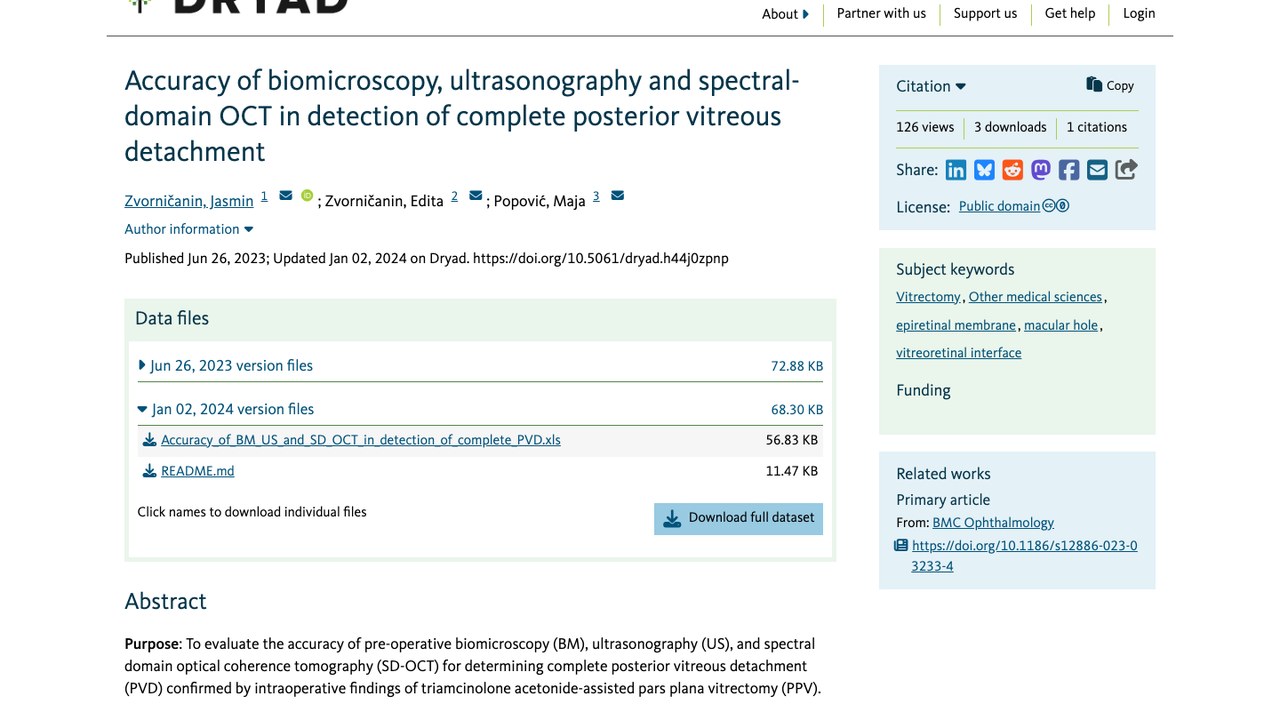This screenshot has height=720, width=1280.
Task: Click the Download full dataset button
Action: tap(738, 518)
